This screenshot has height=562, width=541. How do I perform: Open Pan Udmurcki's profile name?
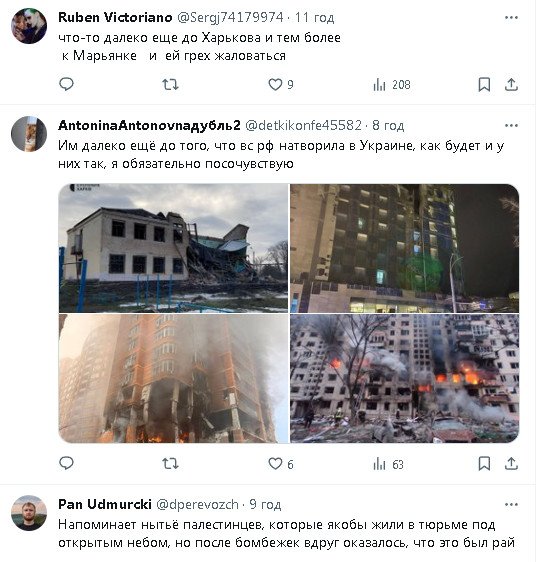[x=105, y=504]
